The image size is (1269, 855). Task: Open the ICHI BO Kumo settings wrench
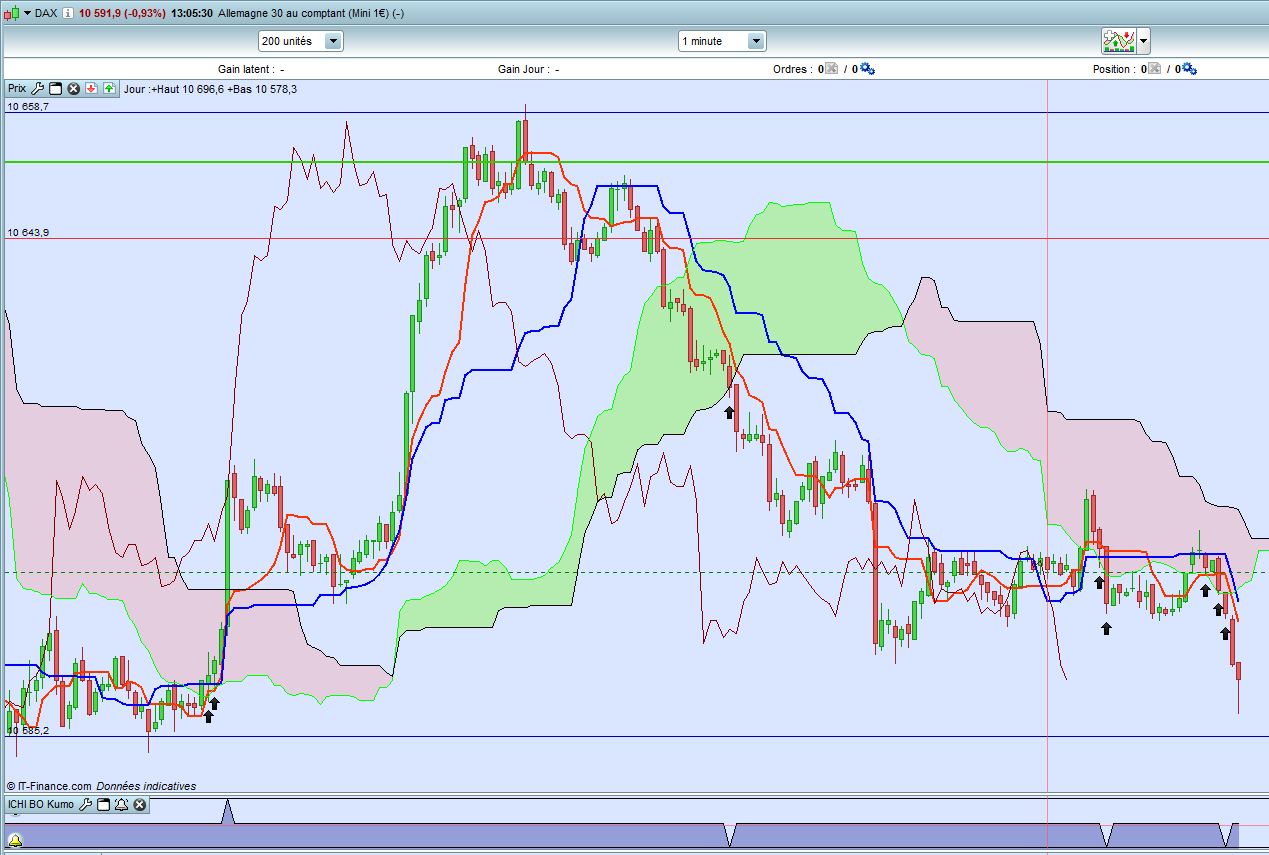click(85, 804)
